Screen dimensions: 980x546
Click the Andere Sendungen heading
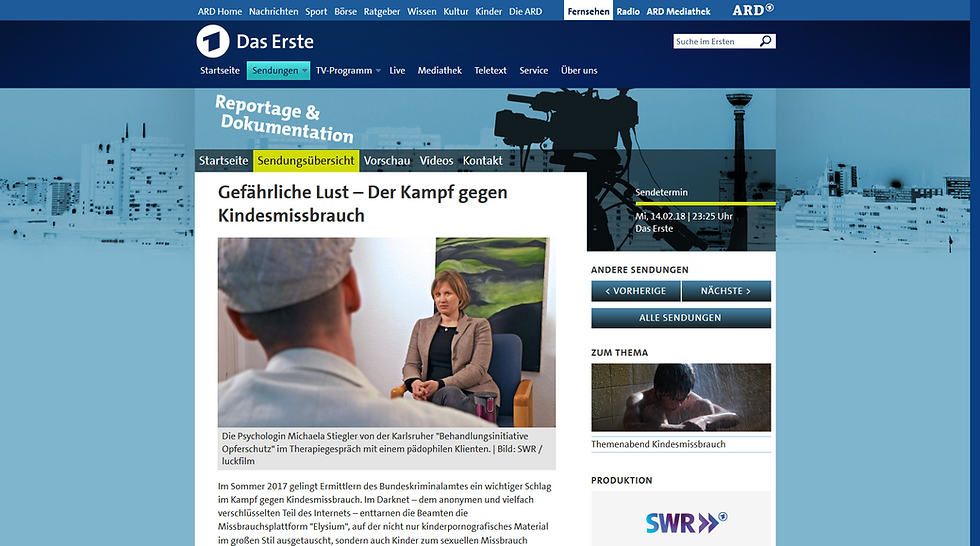[640, 270]
